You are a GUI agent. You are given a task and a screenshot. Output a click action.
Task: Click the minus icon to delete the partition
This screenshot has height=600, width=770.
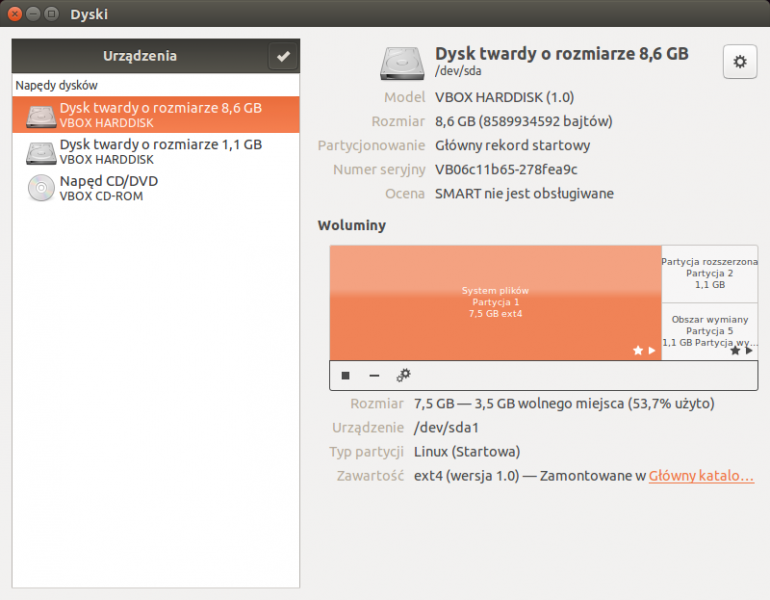click(374, 375)
